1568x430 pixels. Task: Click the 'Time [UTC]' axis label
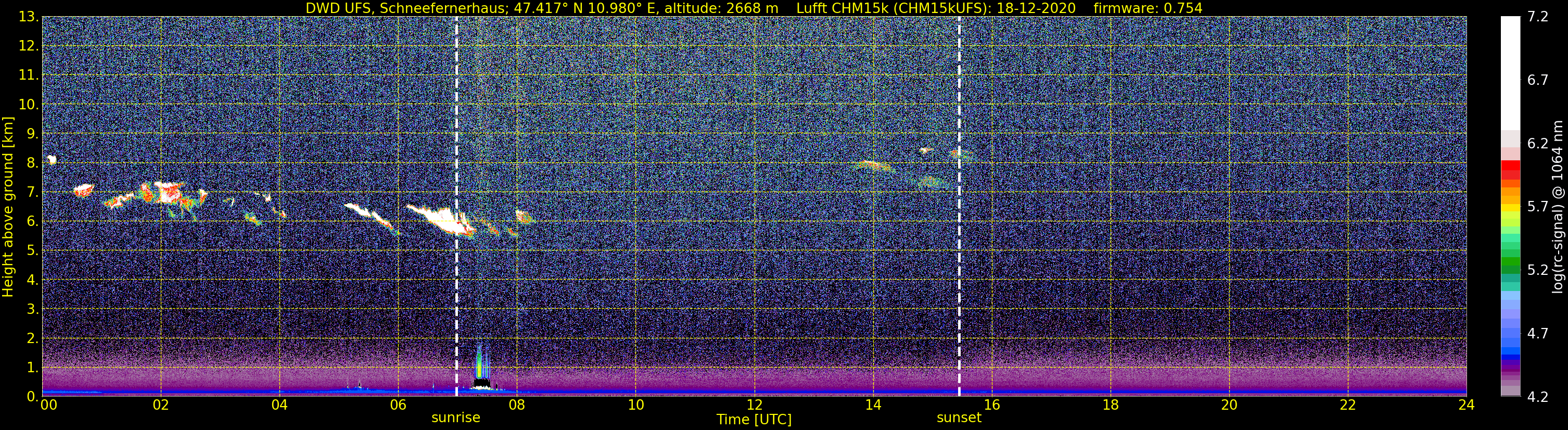754,419
